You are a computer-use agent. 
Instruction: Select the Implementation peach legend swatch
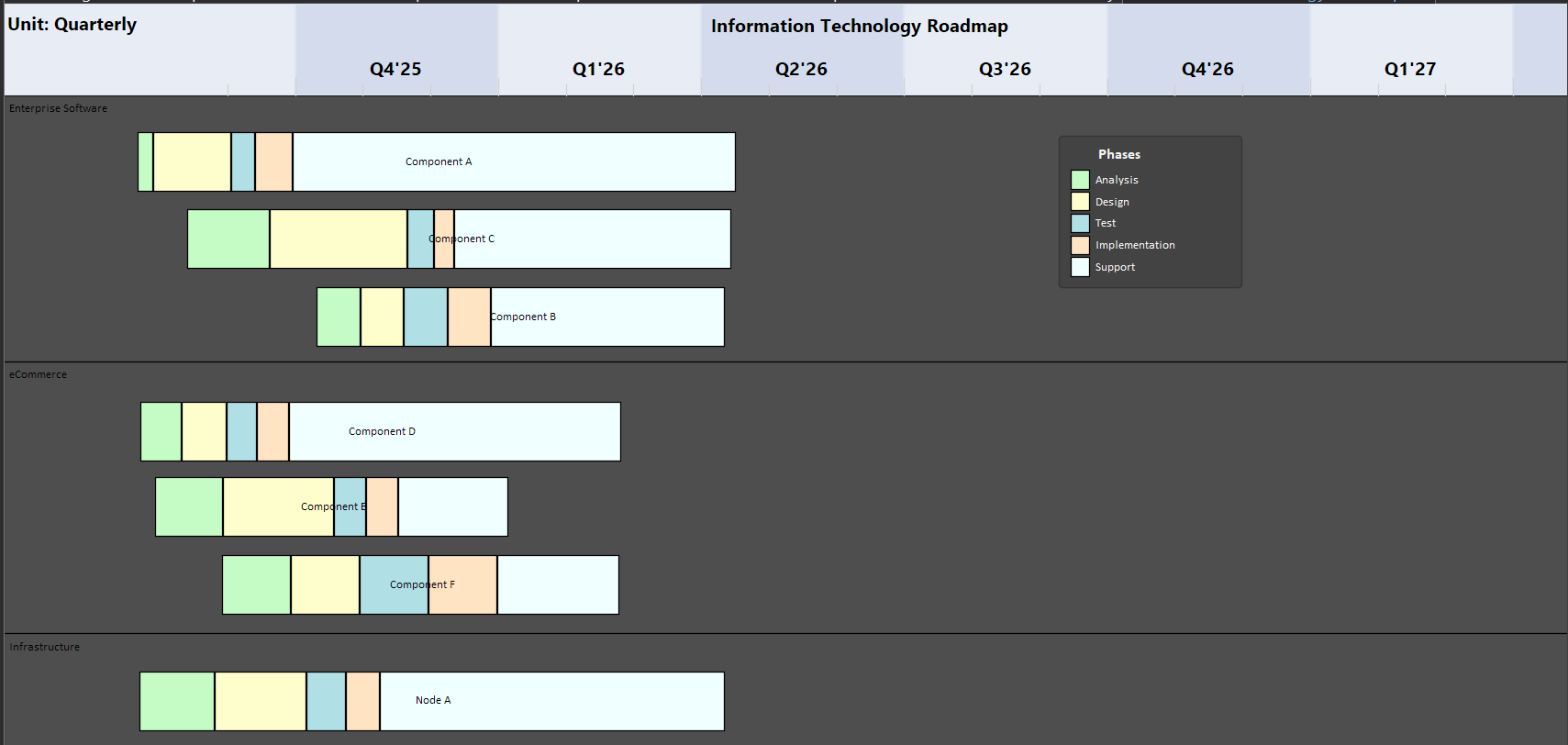pos(1080,245)
